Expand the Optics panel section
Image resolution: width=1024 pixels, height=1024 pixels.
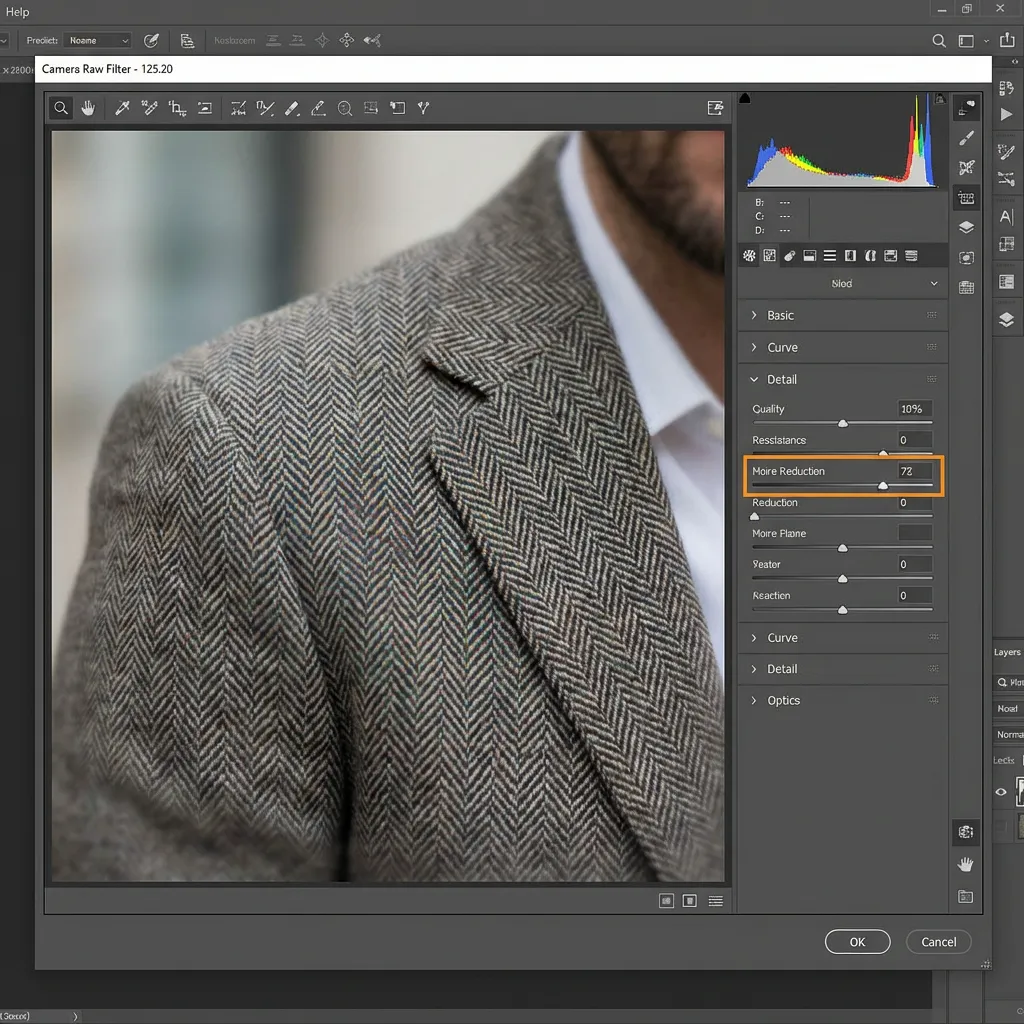pos(783,700)
